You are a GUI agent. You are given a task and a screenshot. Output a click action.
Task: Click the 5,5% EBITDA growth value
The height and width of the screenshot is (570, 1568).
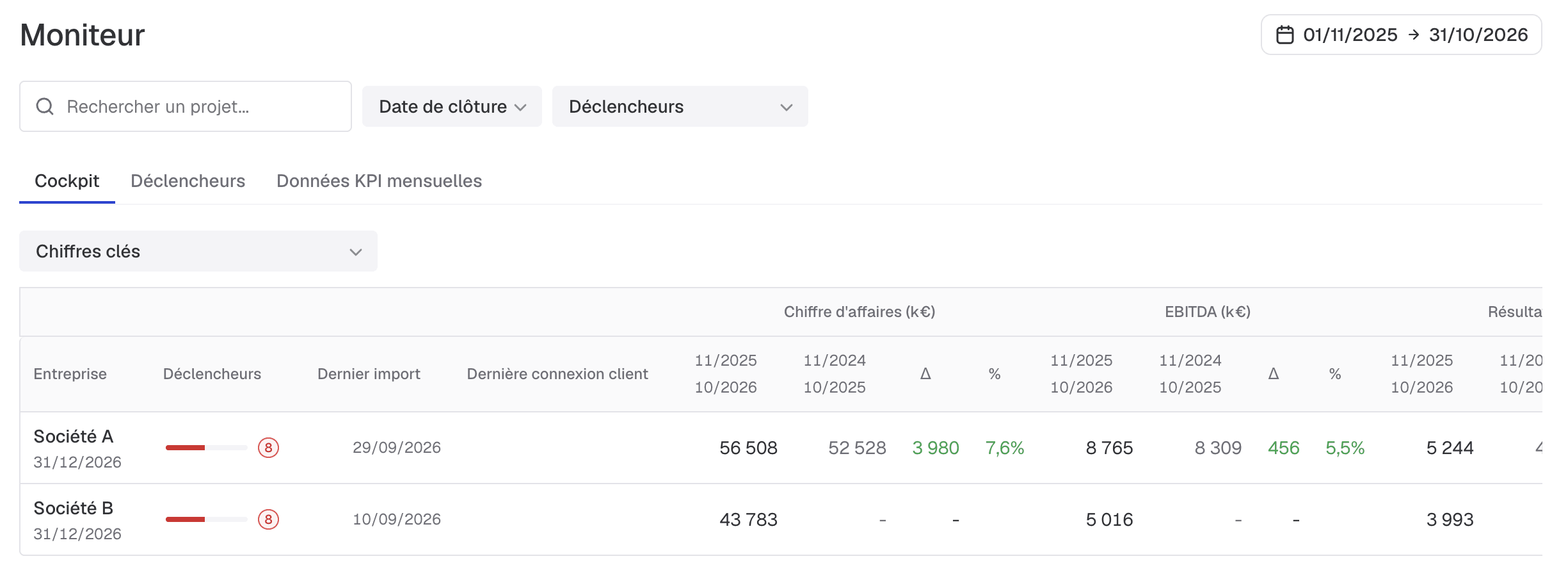pos(1345,448)
